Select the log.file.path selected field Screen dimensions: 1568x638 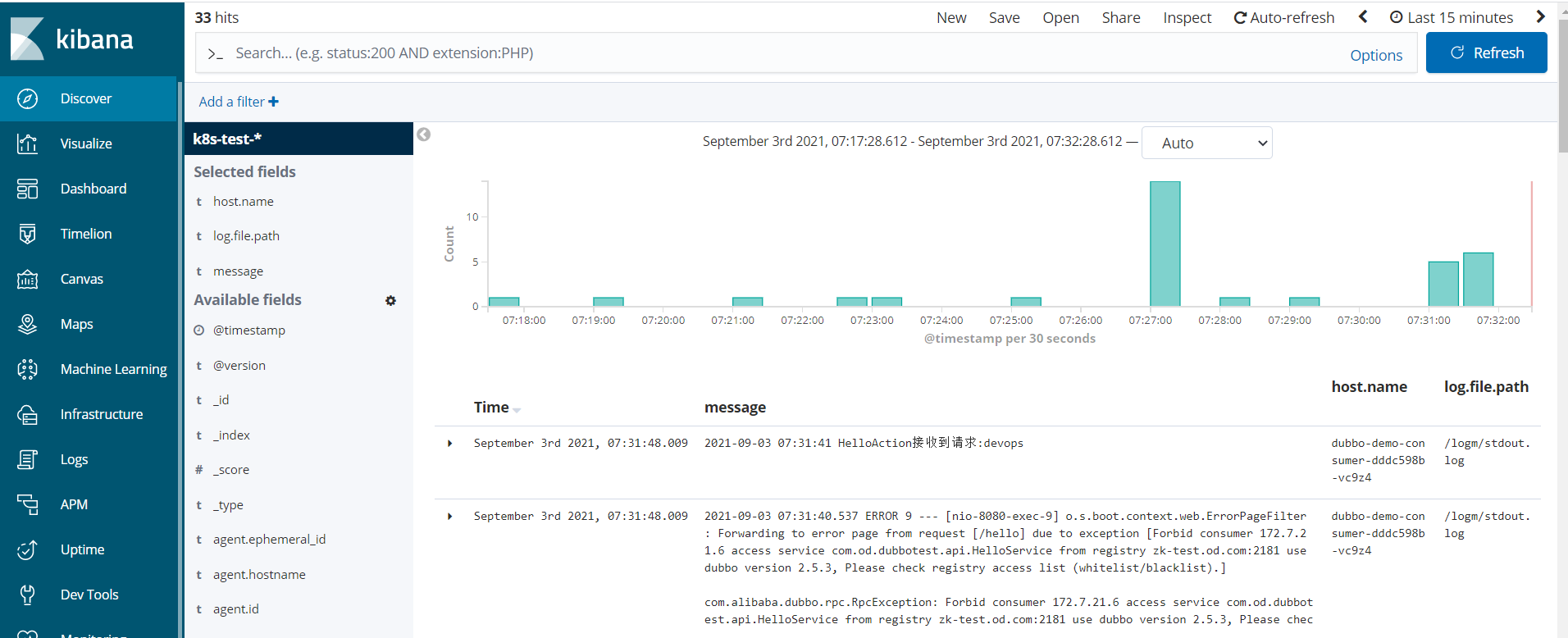tap(246, 236)
